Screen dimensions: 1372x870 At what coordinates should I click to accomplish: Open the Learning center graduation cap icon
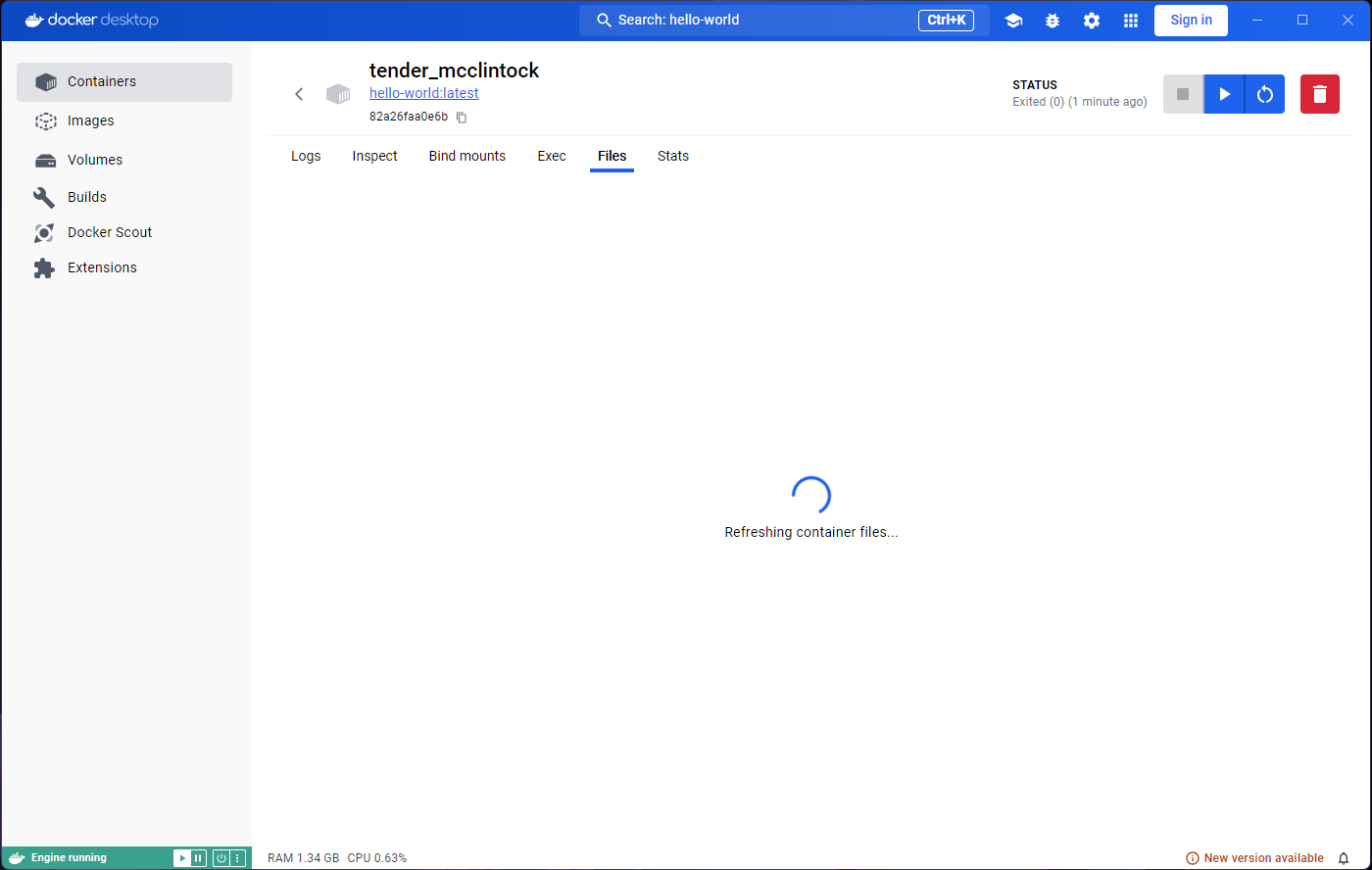tap(1013, 21)
